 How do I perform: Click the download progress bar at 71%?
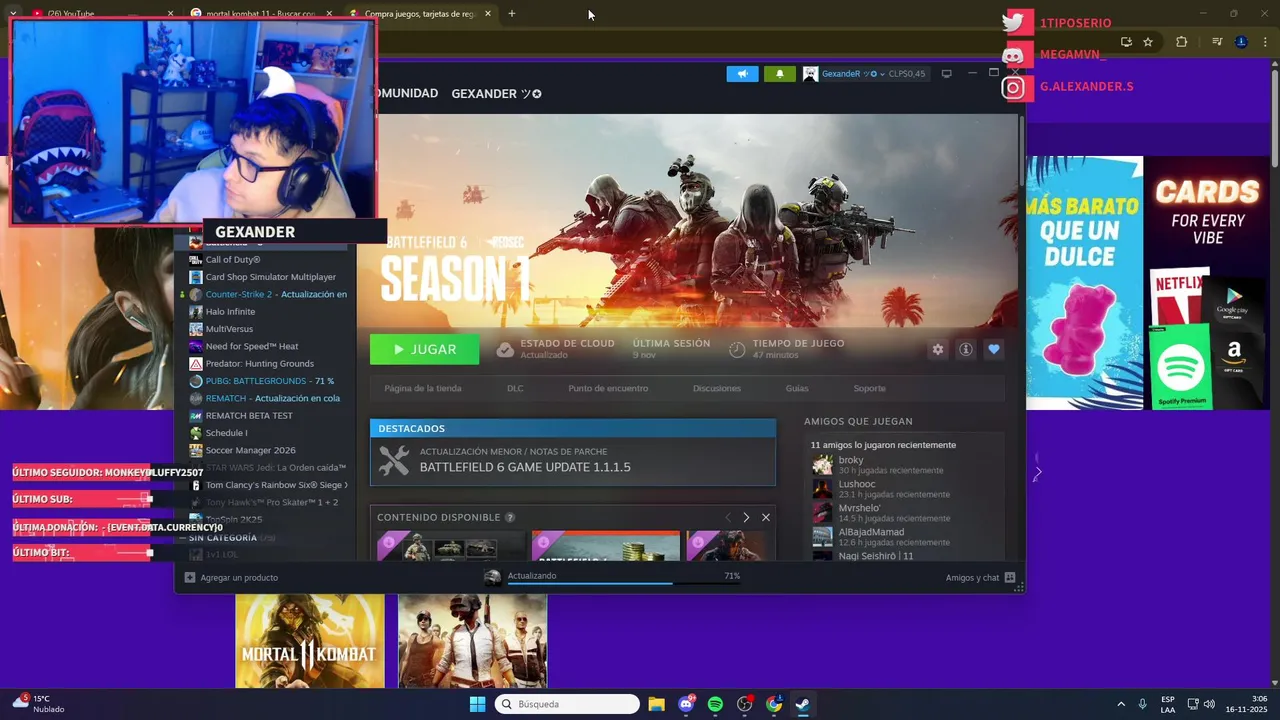(624, 582)
